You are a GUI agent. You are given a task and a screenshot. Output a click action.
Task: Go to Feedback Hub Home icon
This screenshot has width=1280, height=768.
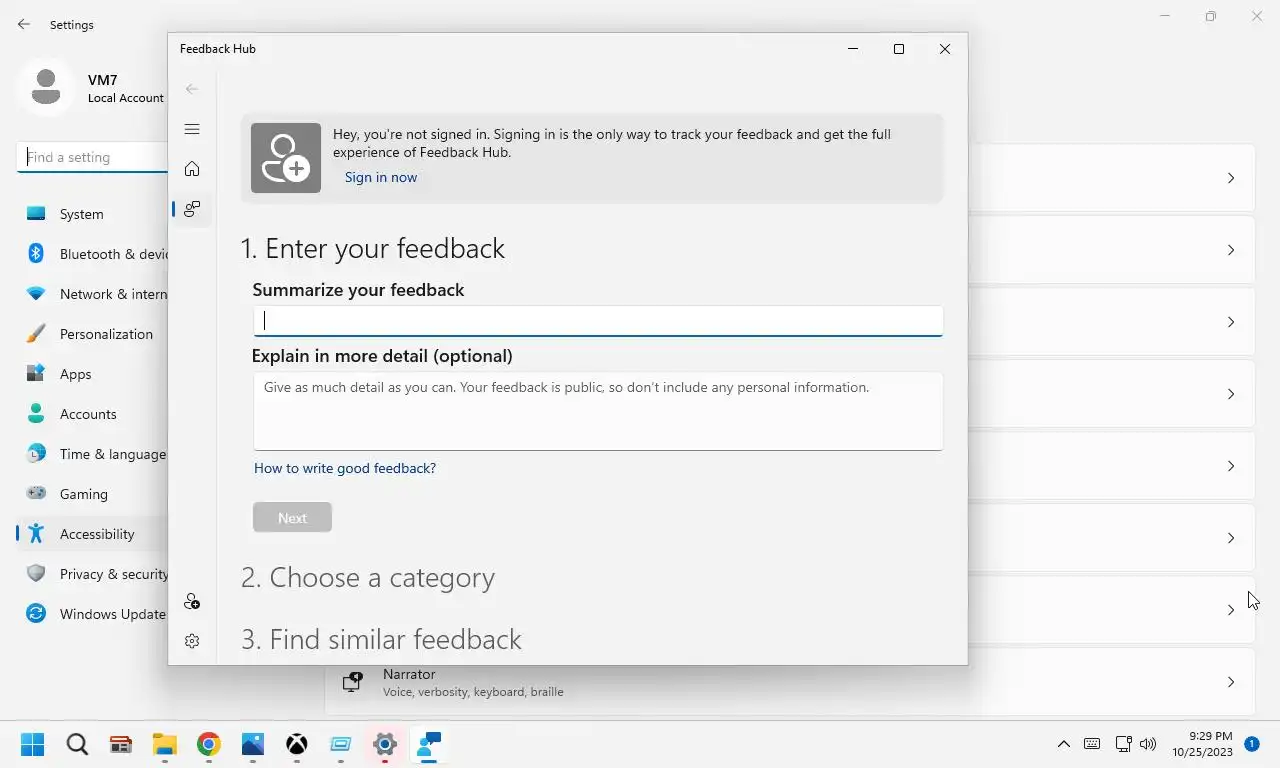[192, 169]
